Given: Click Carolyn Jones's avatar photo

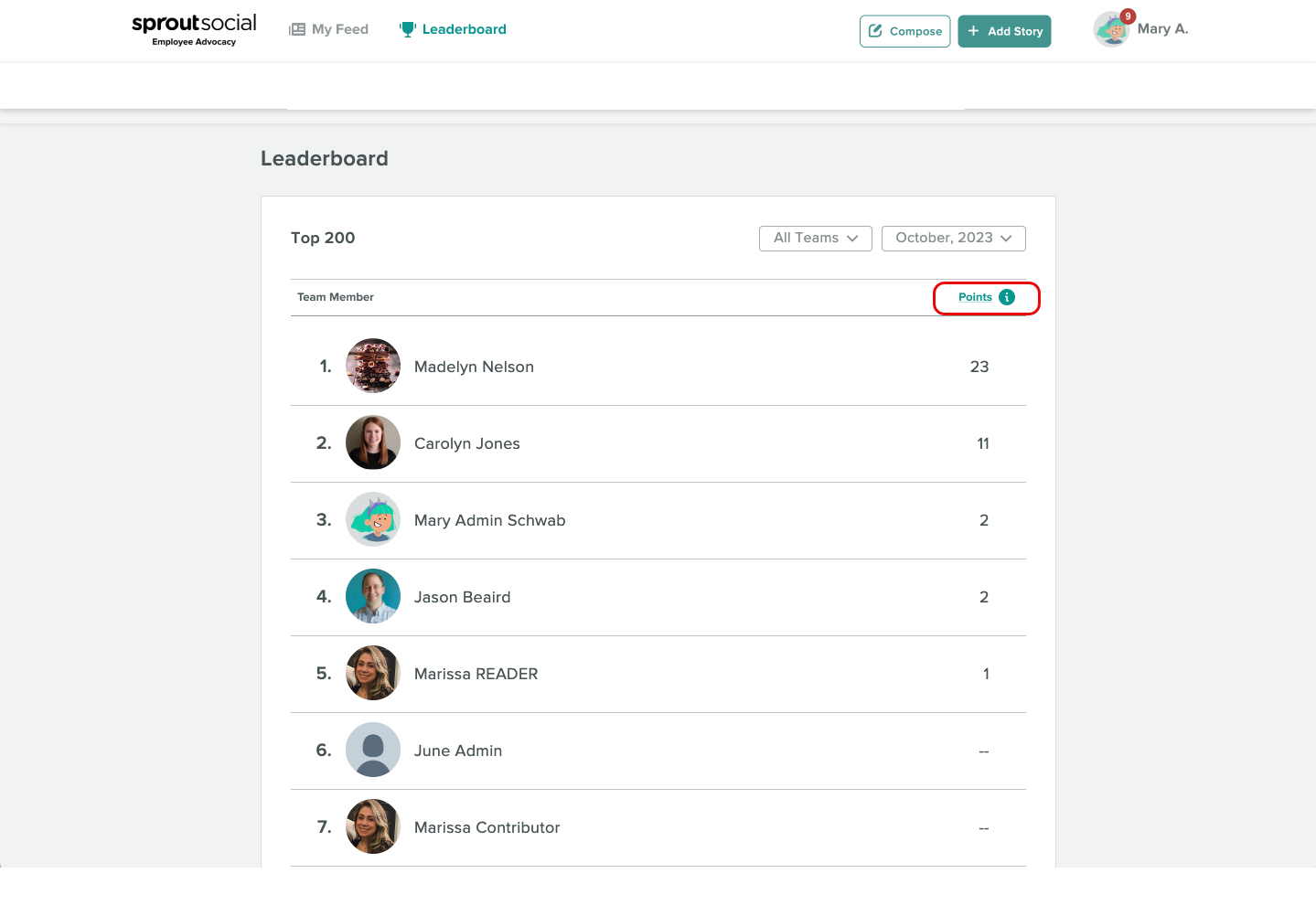Looking at the screenshot, I should pos(373,442).
